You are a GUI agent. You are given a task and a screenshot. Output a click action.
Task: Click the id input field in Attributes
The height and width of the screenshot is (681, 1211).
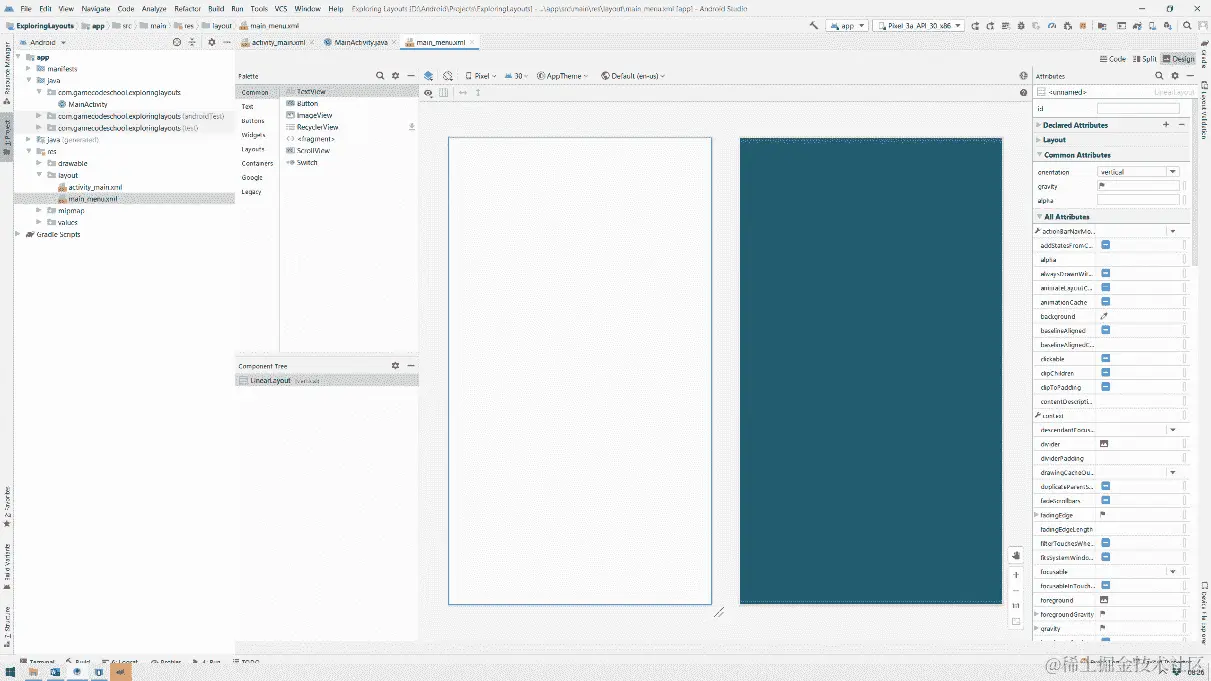(x=1138, y=108)
